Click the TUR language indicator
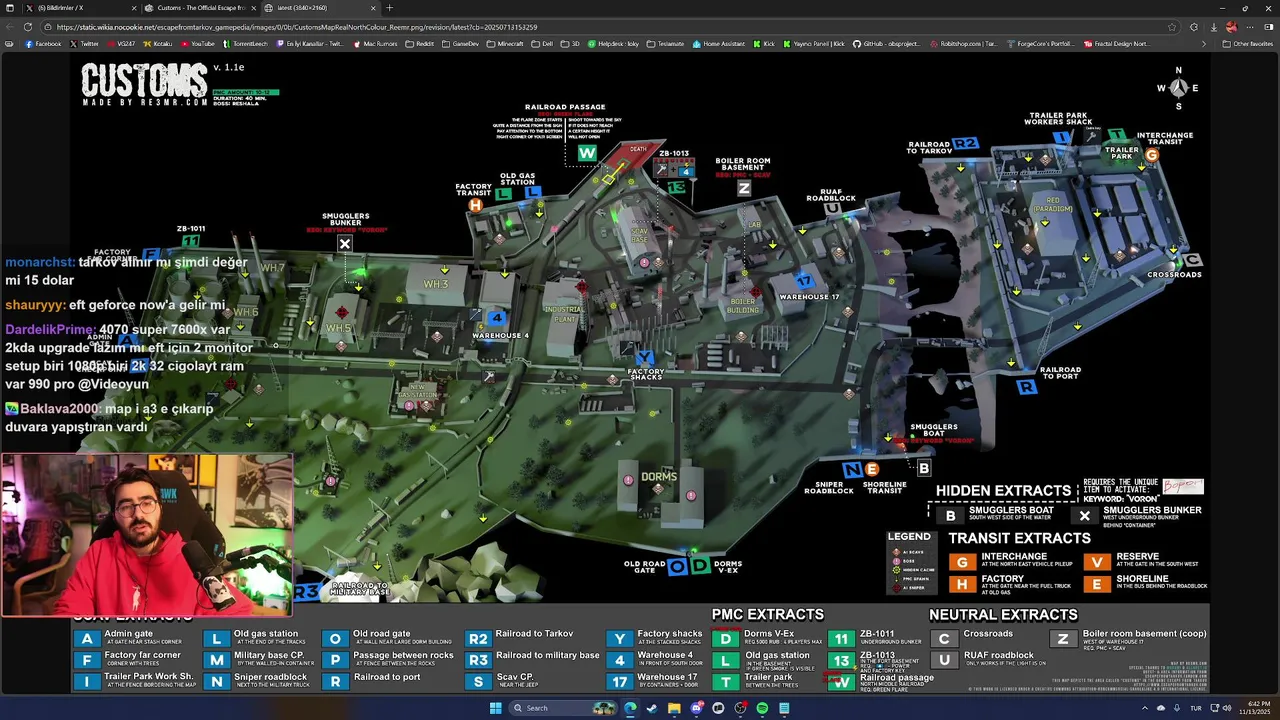The image size is (1280, 720). click(x=1195, y=708)
